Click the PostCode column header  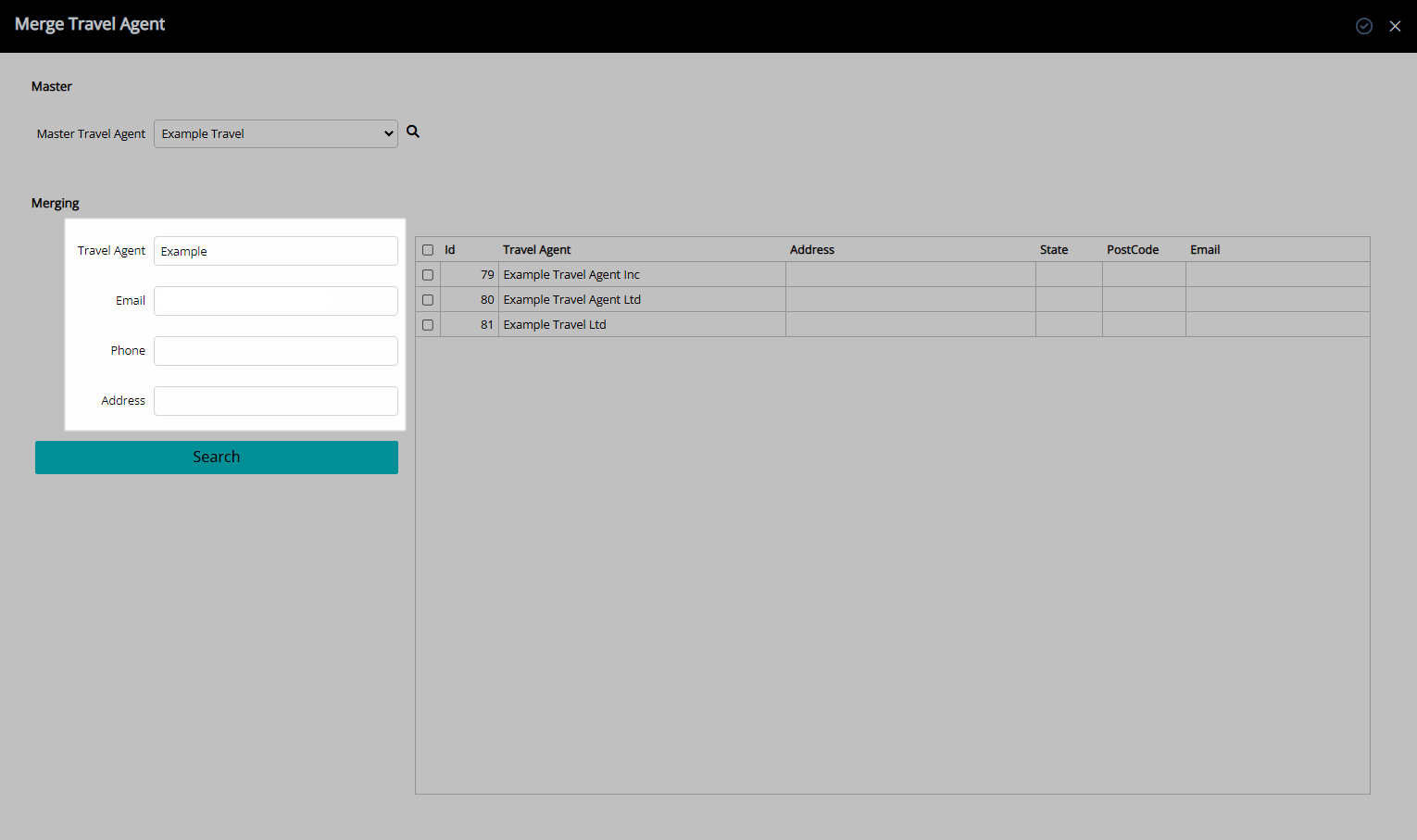click(x=1133, y=250)
